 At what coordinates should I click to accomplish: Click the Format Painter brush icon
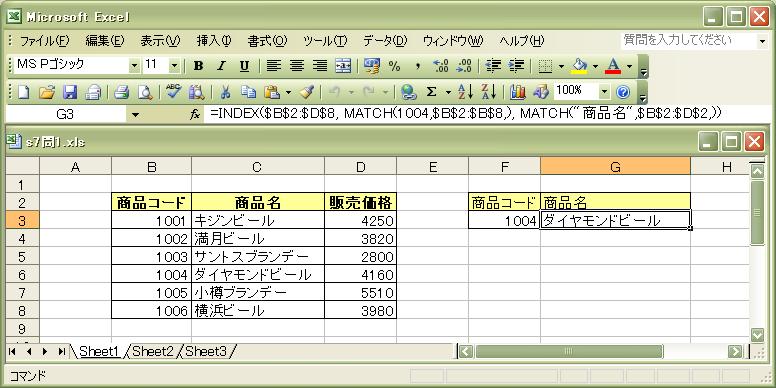(x=307, y=92)
